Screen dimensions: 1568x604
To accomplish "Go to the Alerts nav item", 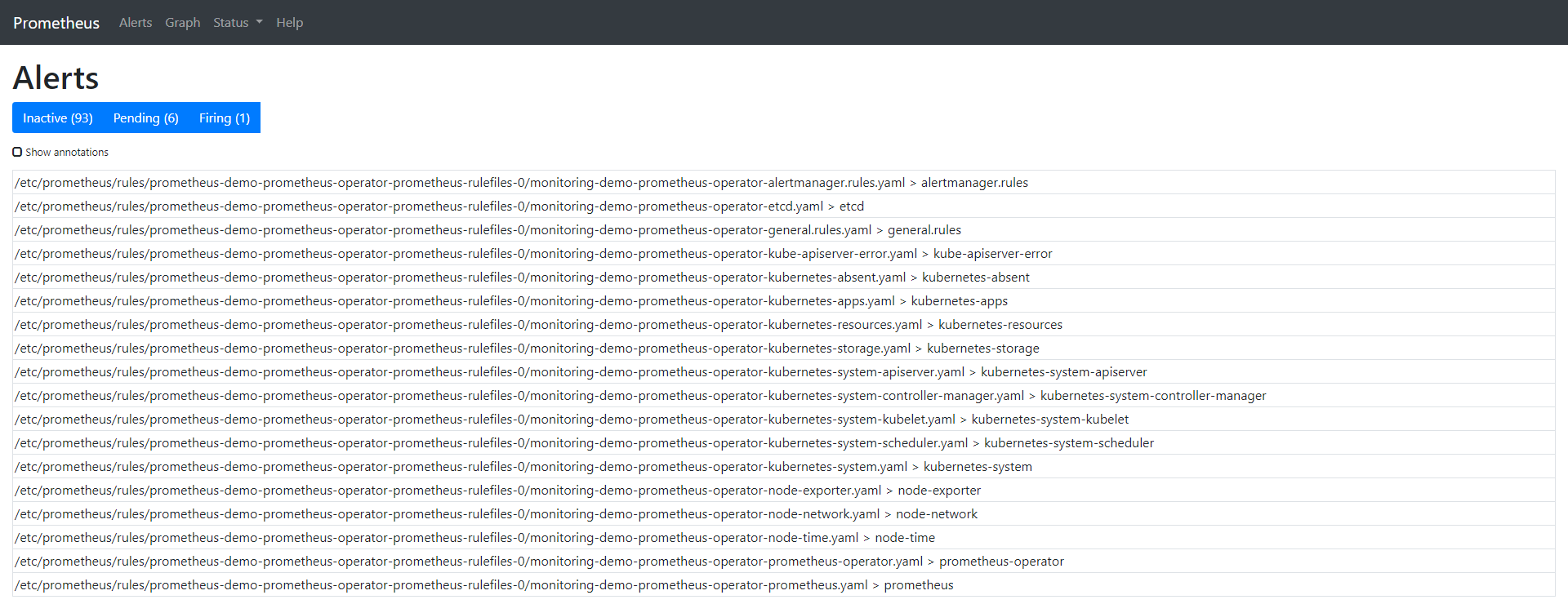I will (136, 23).
